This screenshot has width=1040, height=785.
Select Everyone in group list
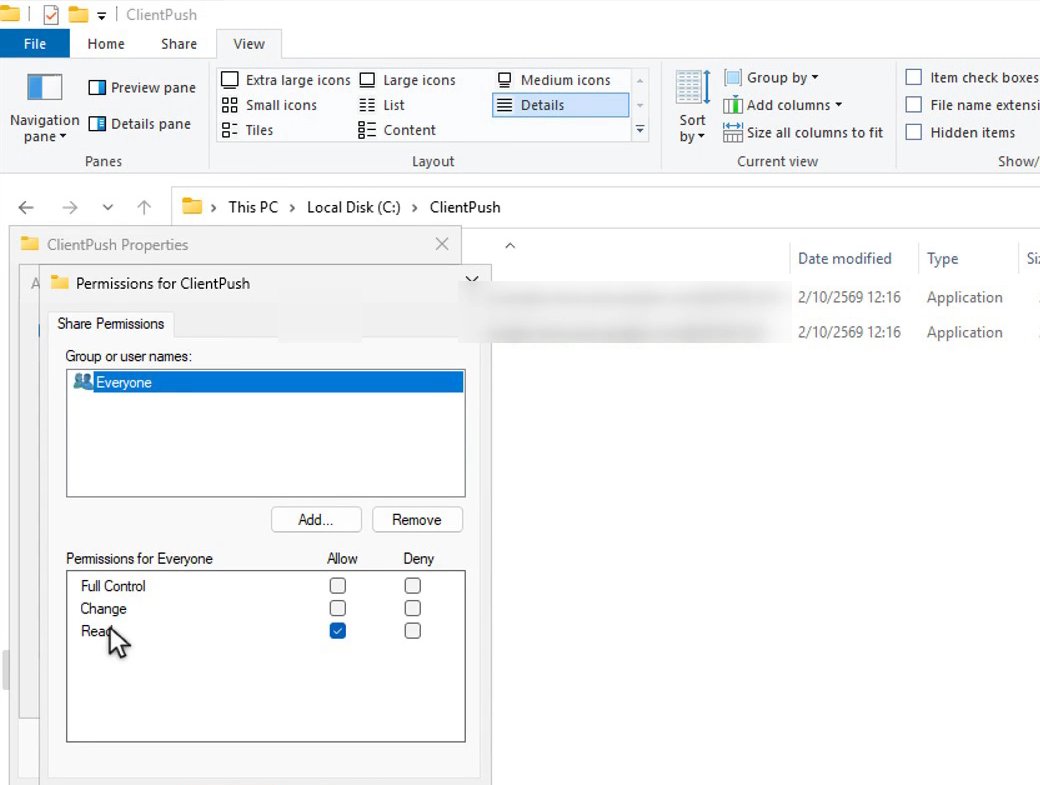pos(265,382)
